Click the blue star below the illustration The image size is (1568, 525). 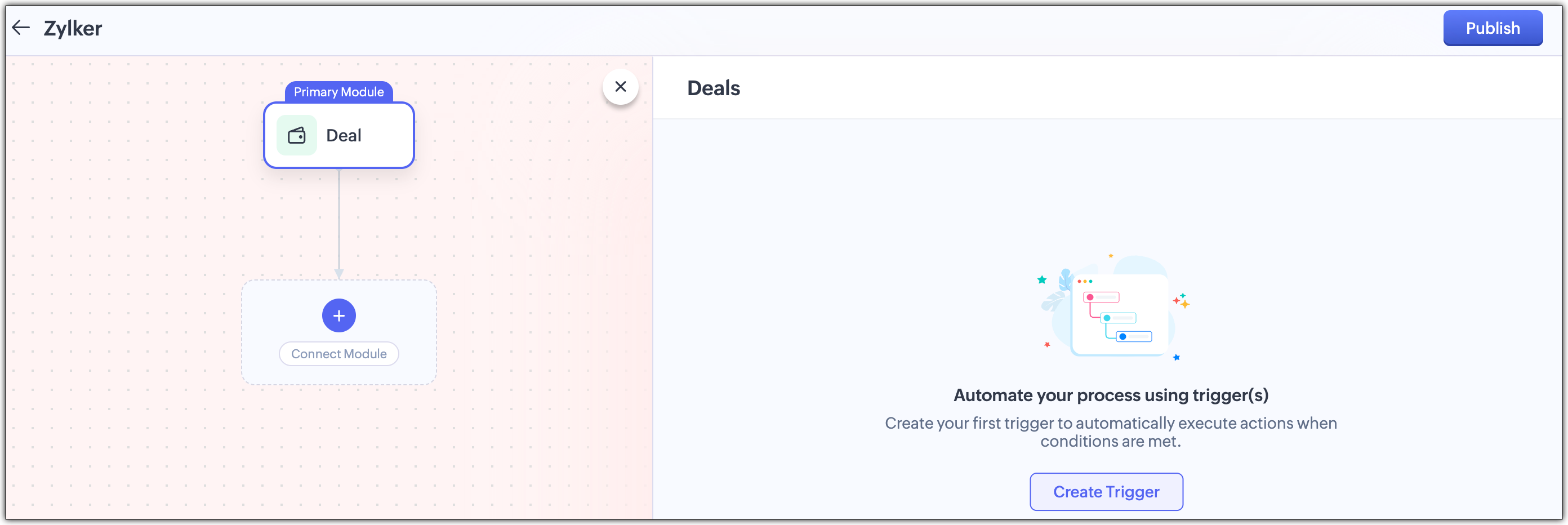pyautogui.click(x=1176, y=358)
